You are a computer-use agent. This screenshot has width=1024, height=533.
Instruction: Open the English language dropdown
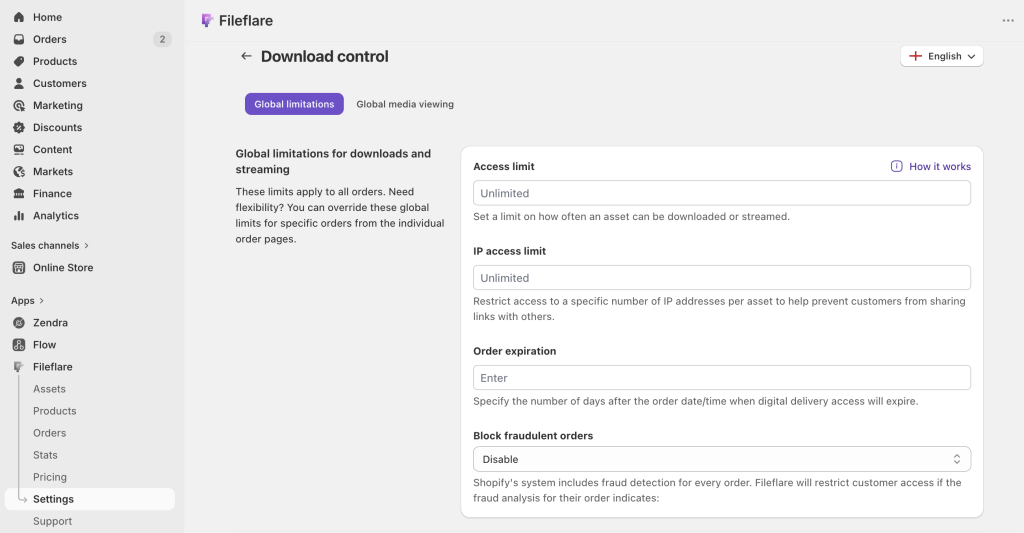(942, 56)
